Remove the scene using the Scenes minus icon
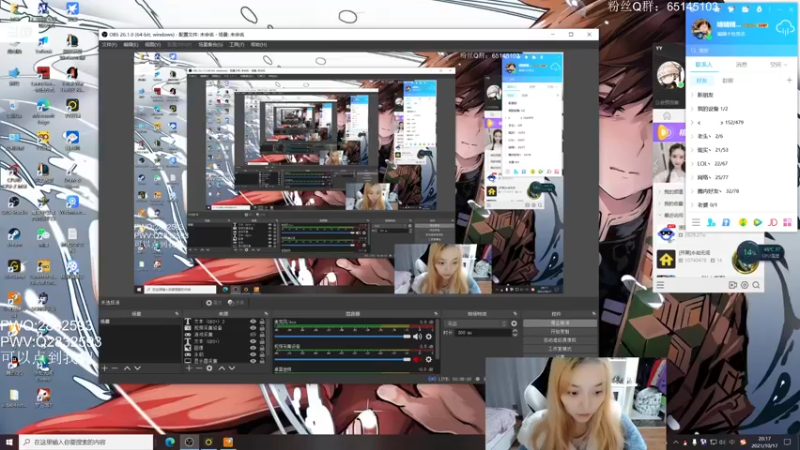The image size is (800, 450). coord(115,368)
